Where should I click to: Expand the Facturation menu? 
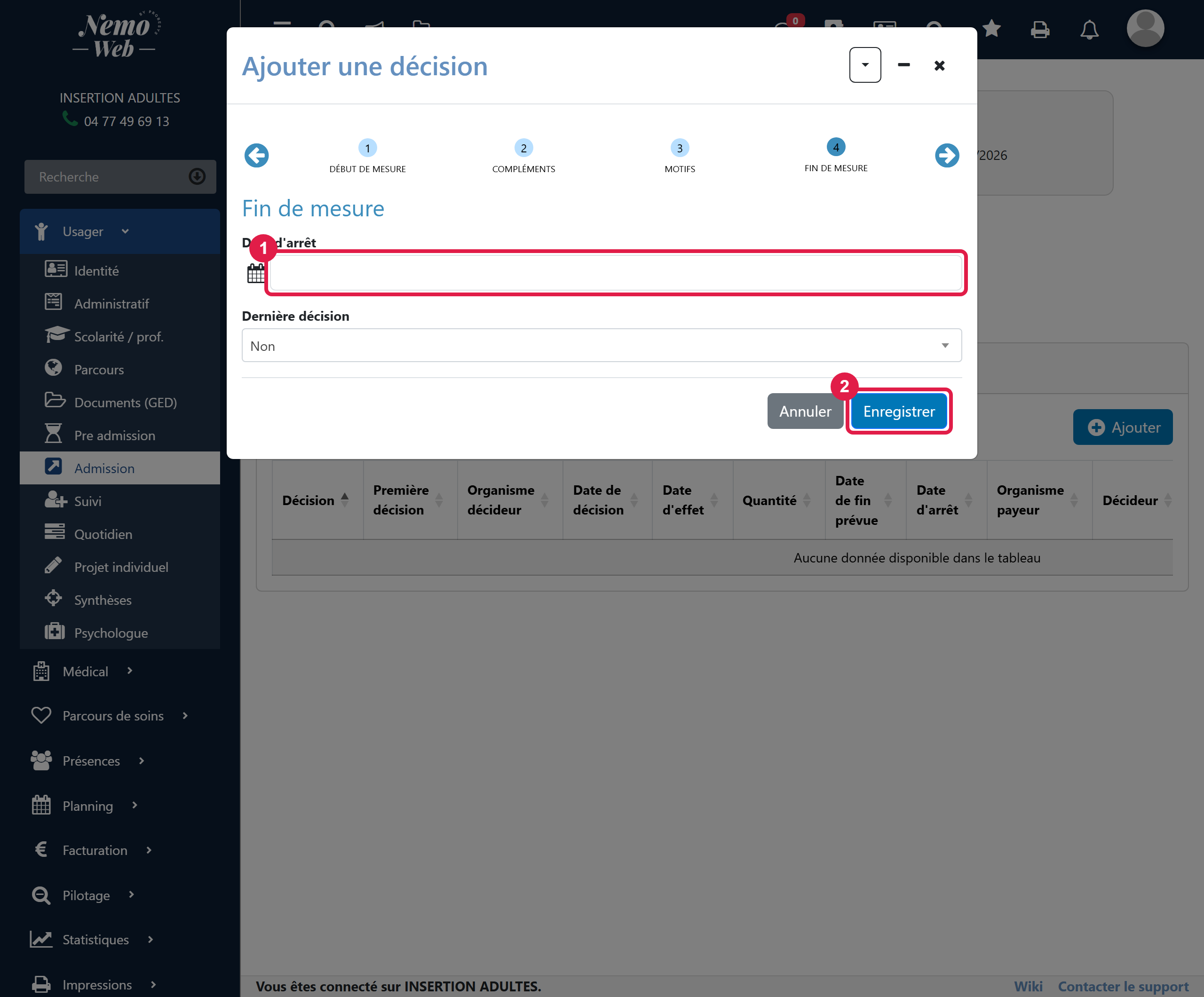point(120,850)
